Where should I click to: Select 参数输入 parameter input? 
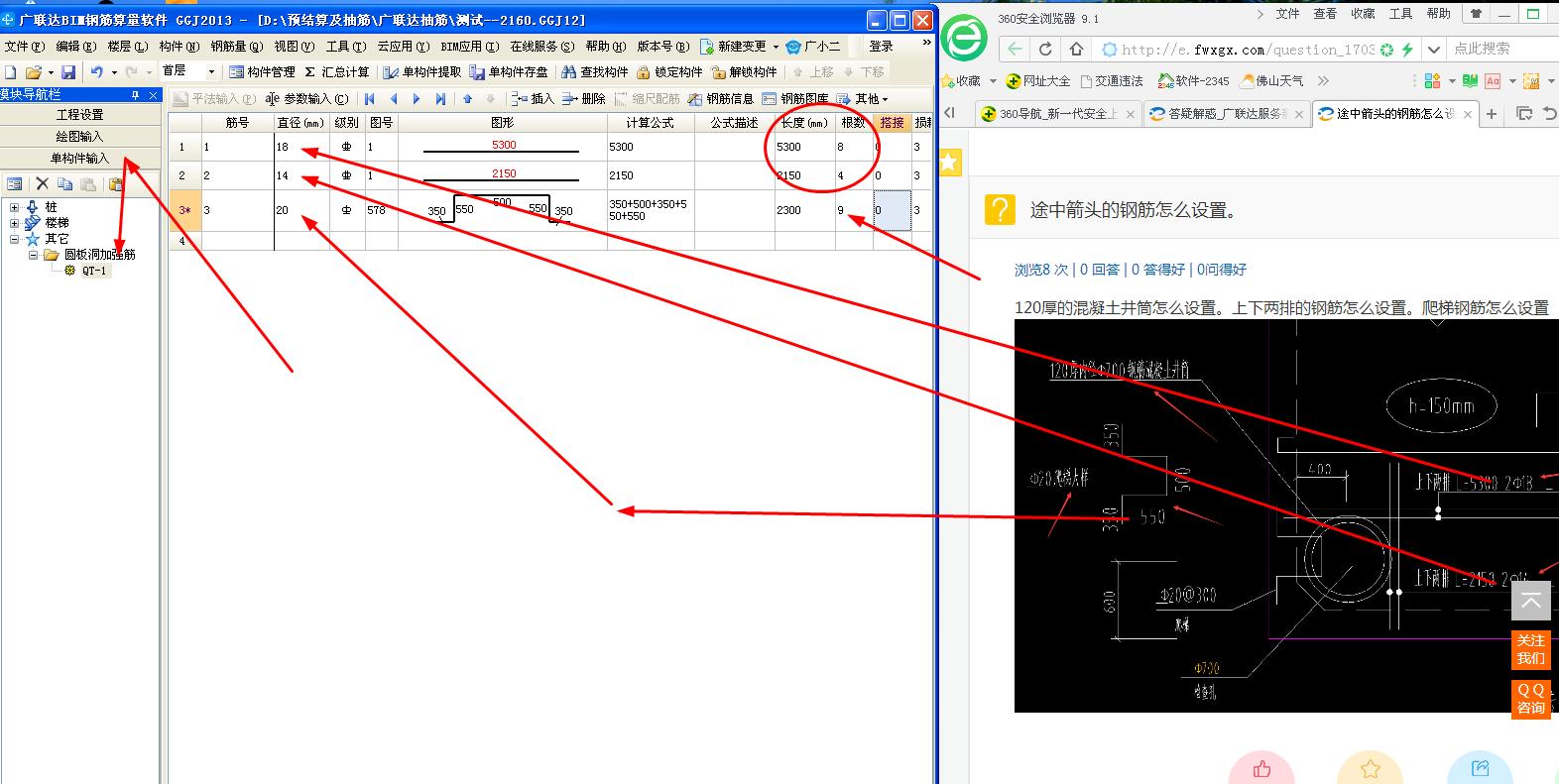[x=307, y=99]
